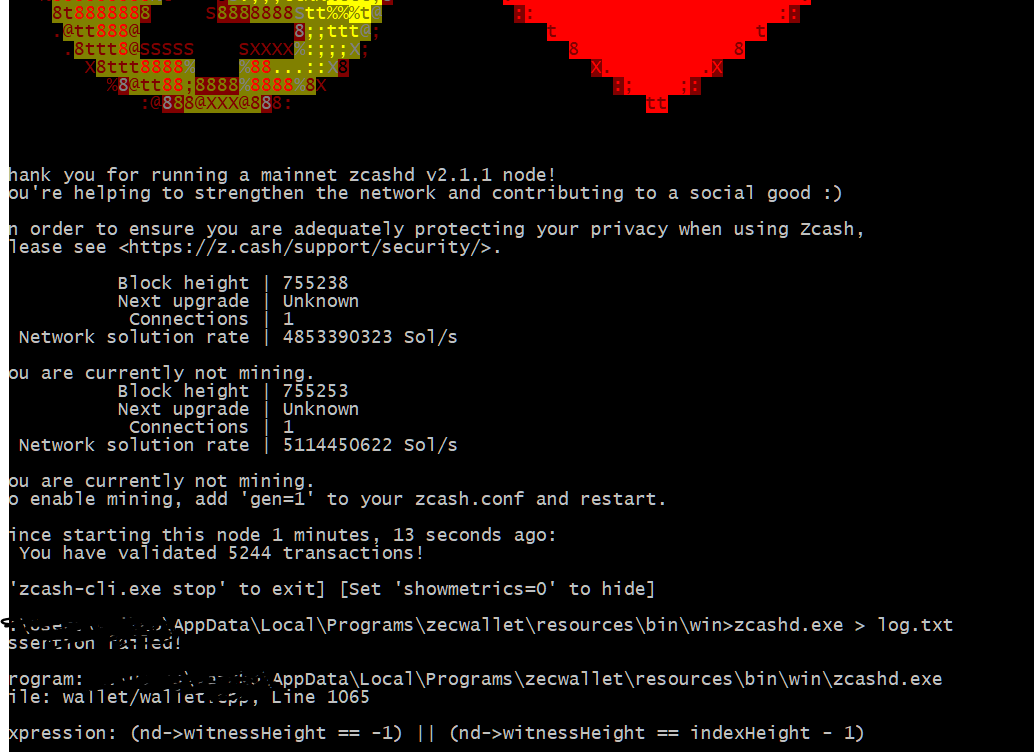Click the red ASCII heart graphic
This screenshot has width=1034, height=752.
(x=657, y=54)
